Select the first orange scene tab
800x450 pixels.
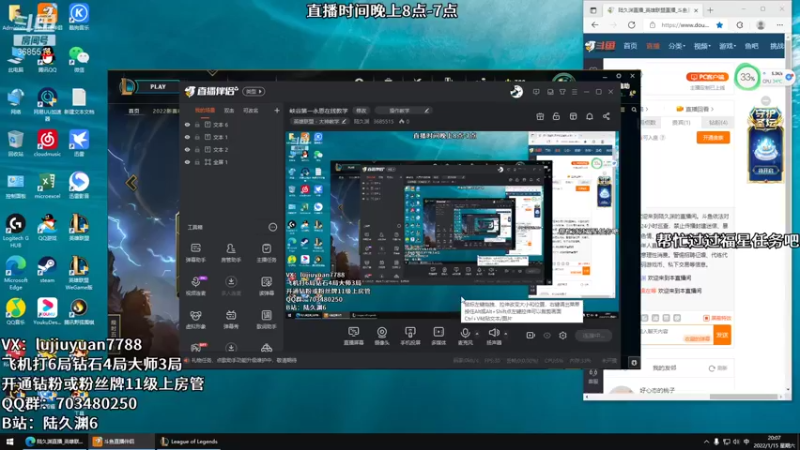(205, 110)
